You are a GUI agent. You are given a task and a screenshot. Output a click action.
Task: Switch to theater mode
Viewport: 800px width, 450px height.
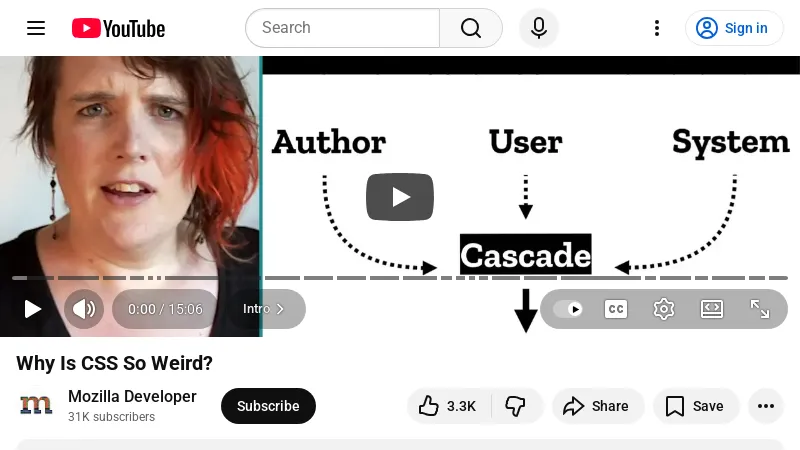(x=712, y=309)
